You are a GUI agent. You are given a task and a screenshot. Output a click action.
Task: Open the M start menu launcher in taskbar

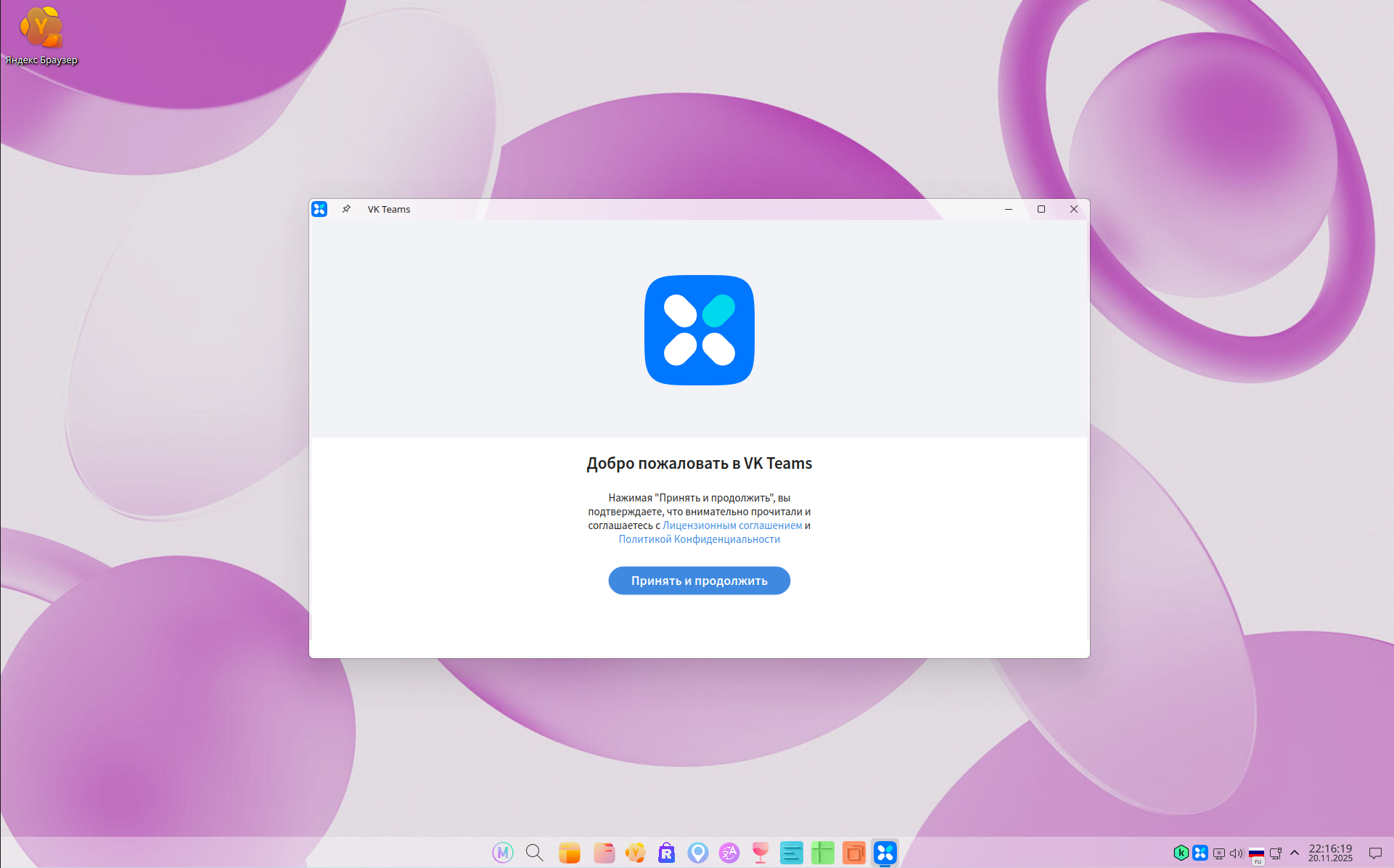click(x=502, y=853)
